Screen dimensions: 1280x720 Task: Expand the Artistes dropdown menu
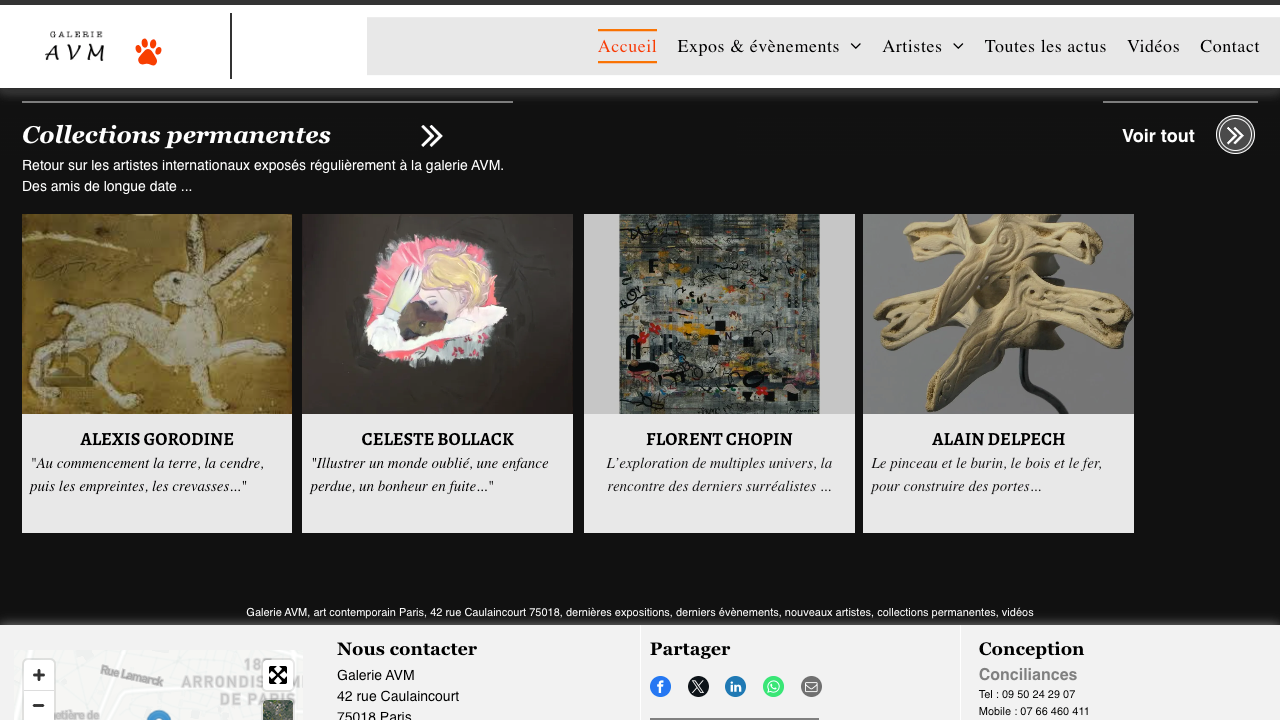(x=958, y=46)
